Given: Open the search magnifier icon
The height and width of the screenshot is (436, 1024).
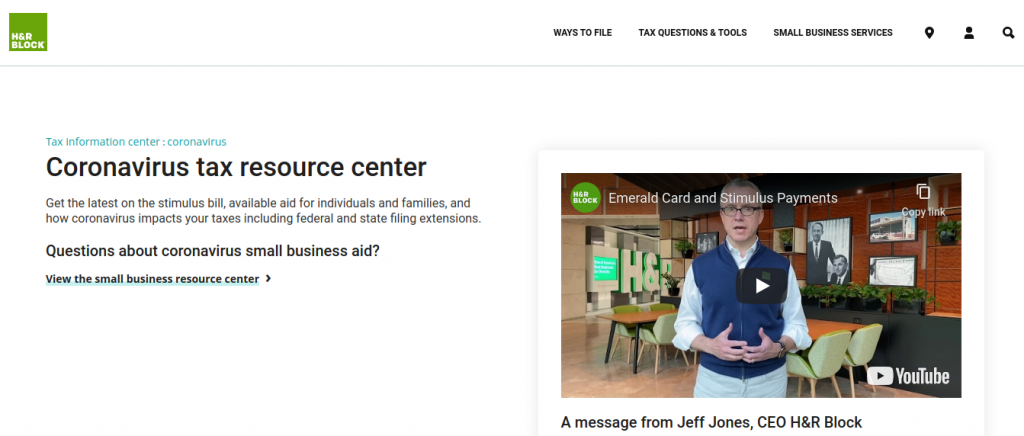Looking at the screenshot, I should (x=1008, y=33).
